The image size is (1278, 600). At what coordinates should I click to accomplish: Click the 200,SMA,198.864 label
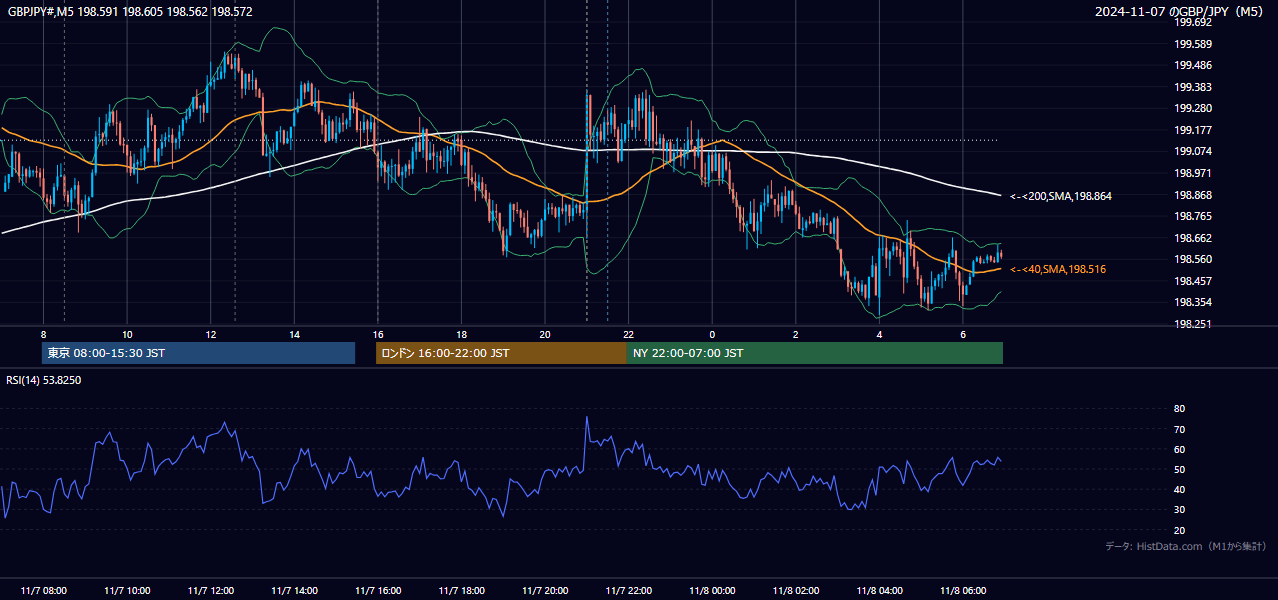tap(1061, 196)
